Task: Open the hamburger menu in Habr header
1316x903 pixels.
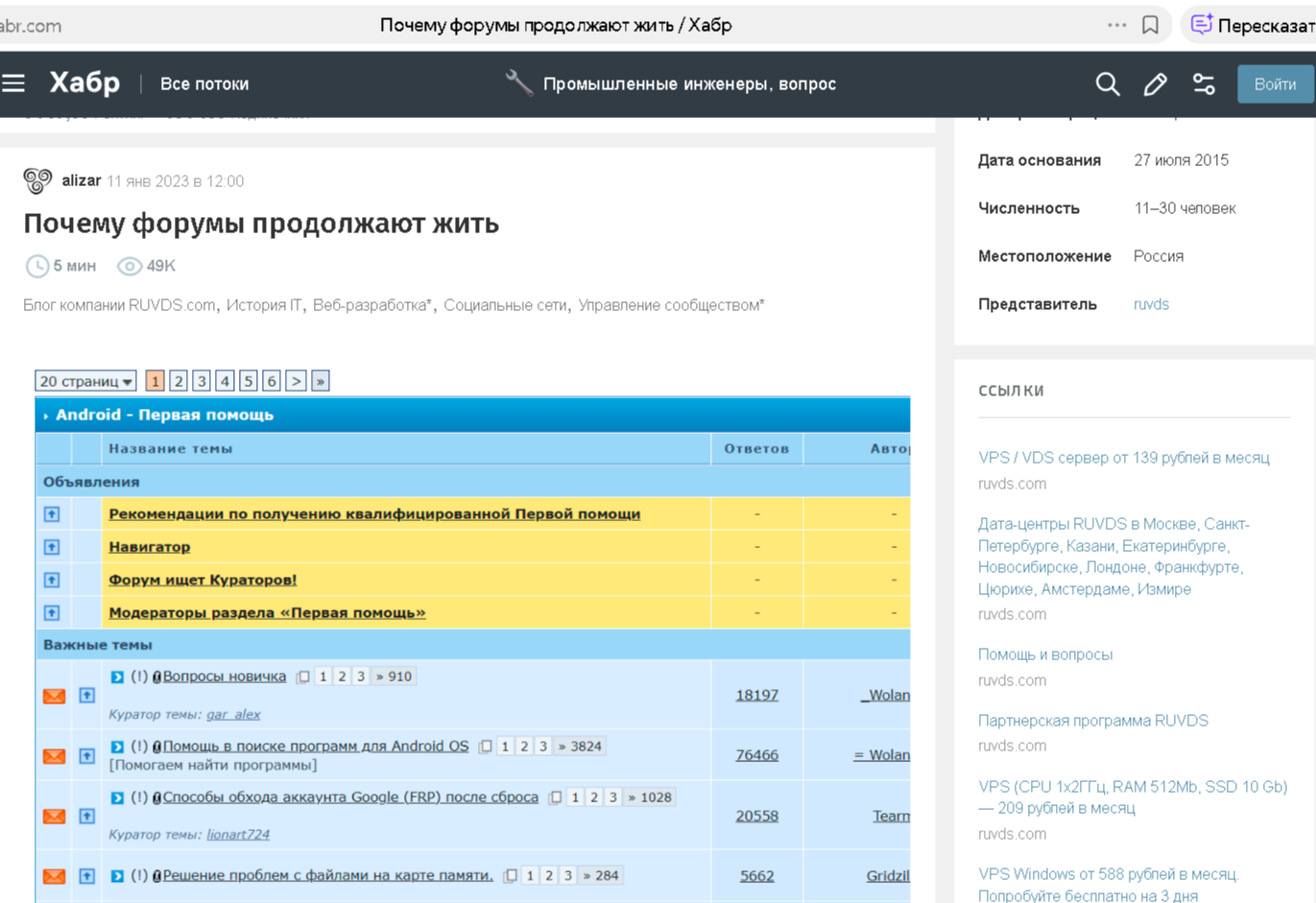Action: click(x=13, y=83)
